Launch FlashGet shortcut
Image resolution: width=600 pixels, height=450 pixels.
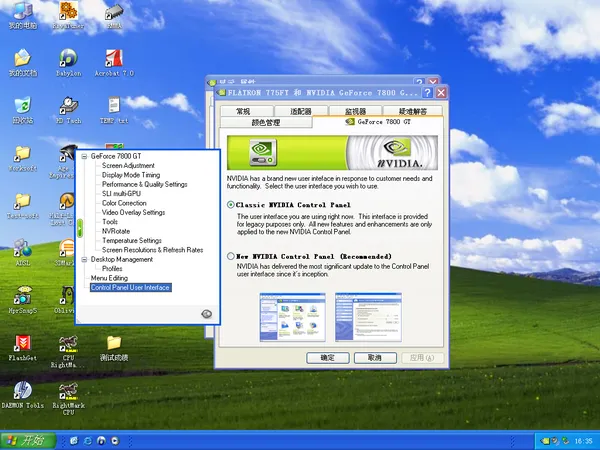coord(23,347)
